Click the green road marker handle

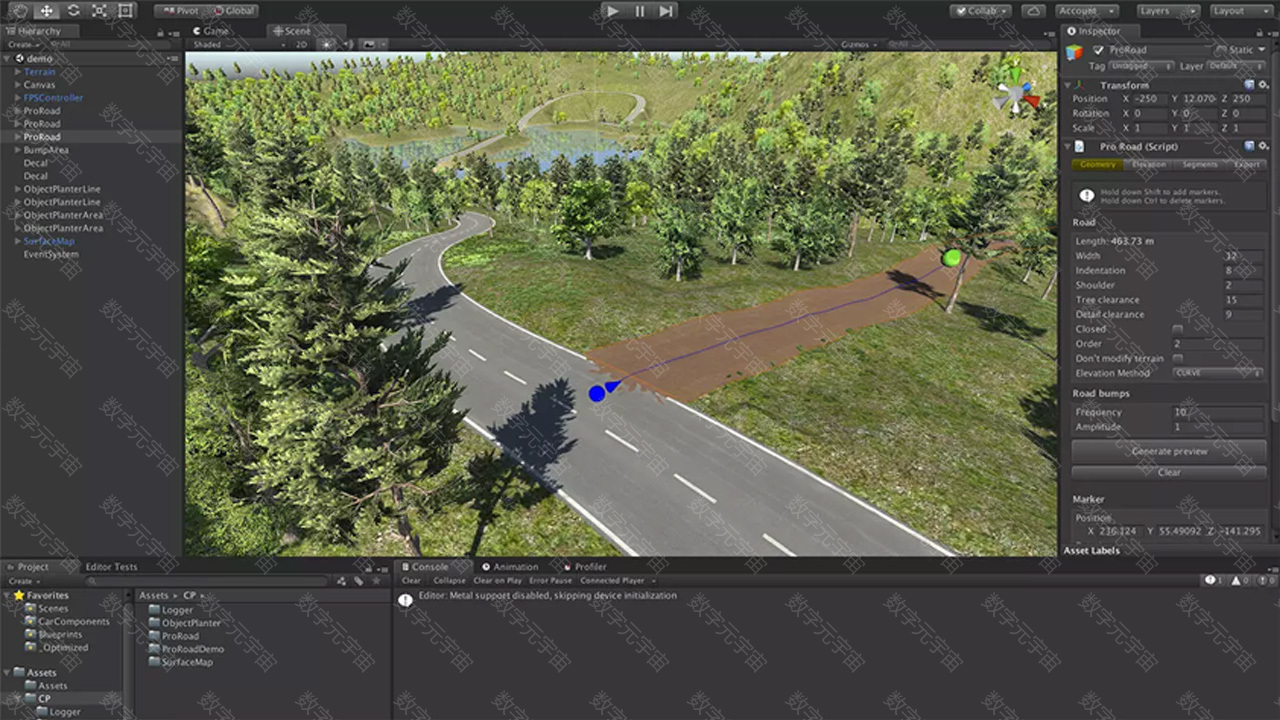(951, 258)
